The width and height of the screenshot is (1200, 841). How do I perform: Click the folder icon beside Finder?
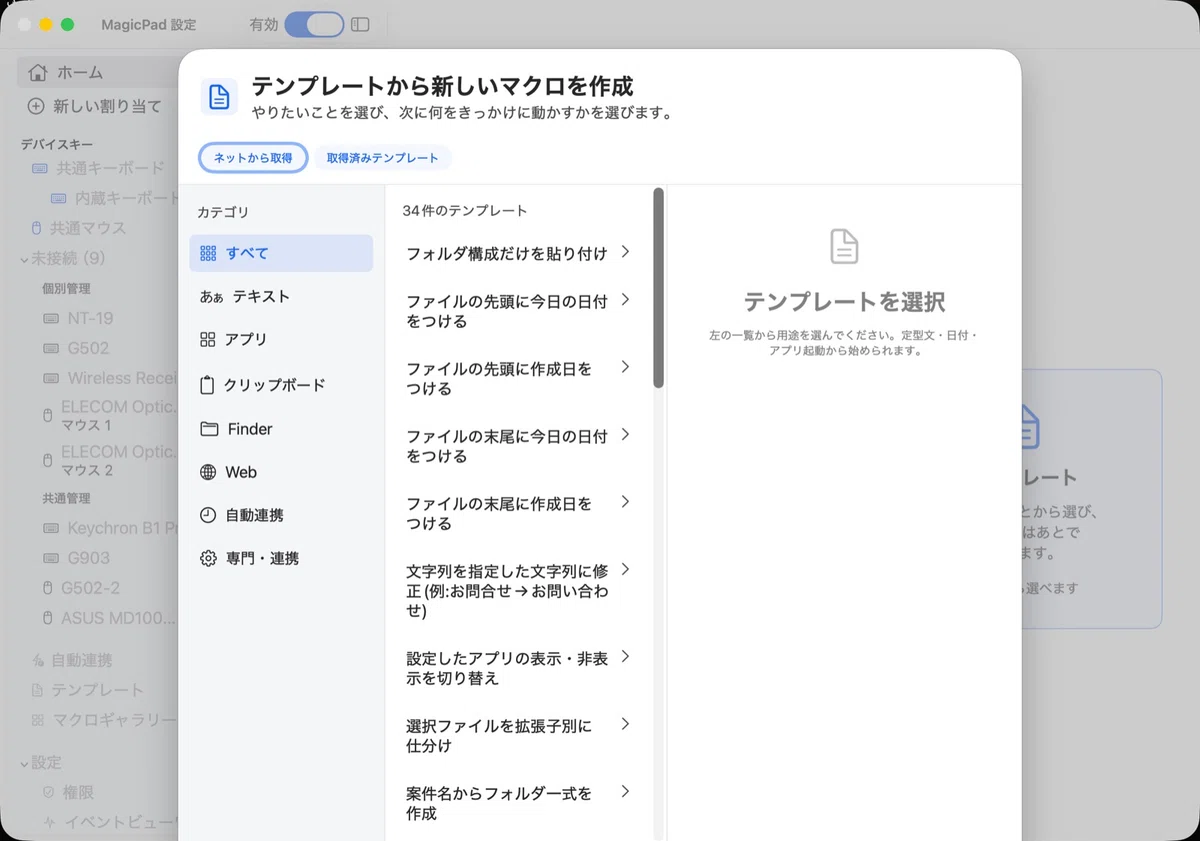pos(209,429)
